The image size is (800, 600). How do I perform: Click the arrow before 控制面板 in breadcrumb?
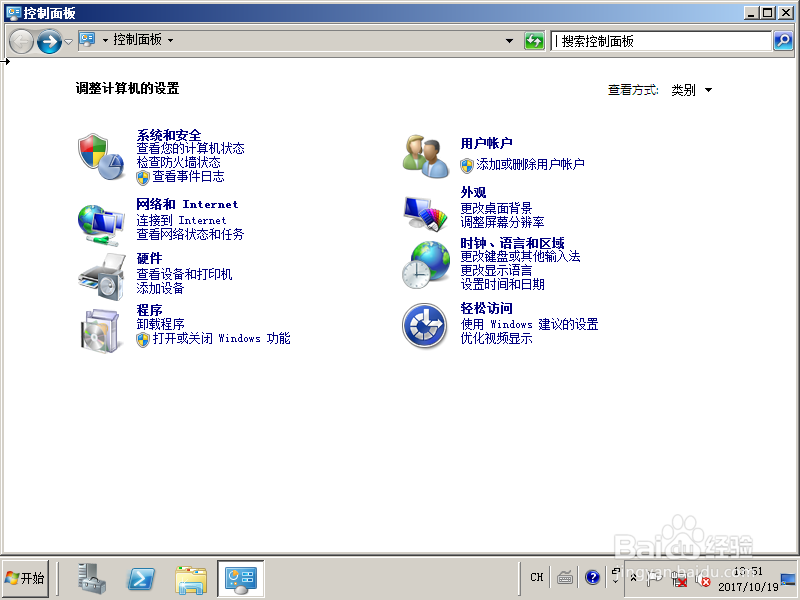[x=105, y=40]
